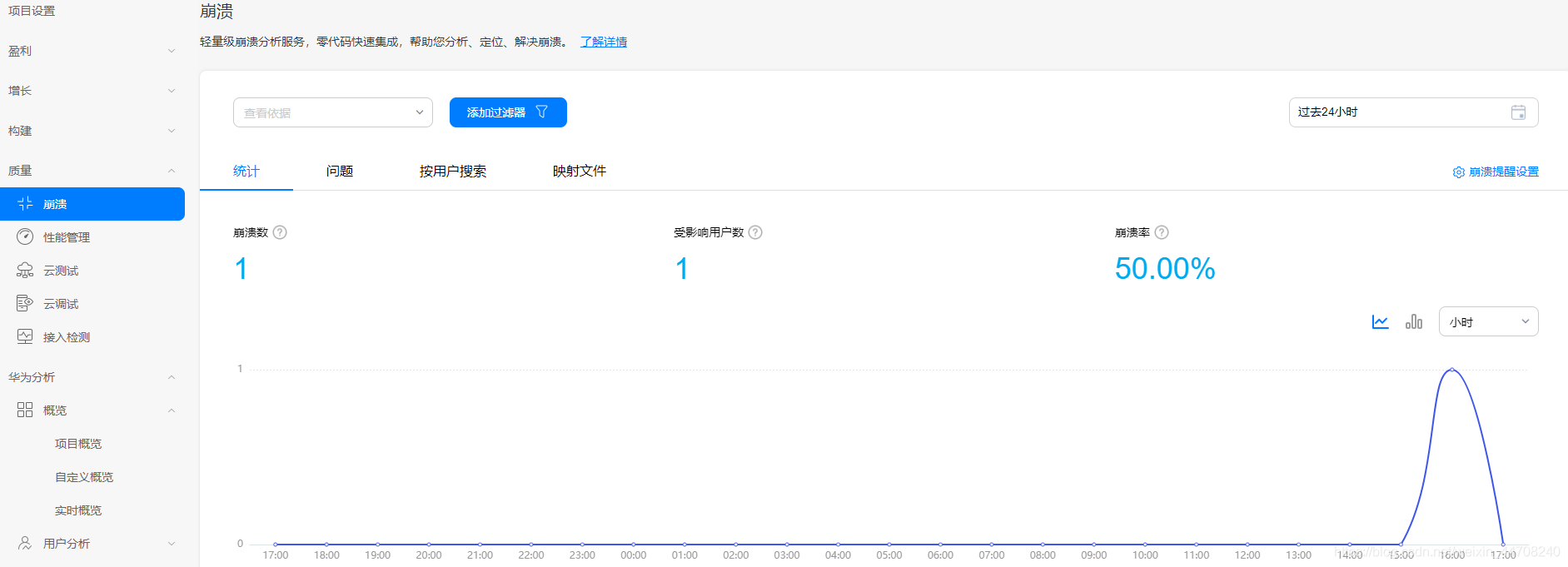Click the 了解详情 link
Screen dimensions: 1568x567
pyautogui.click(x=604, y=42)
